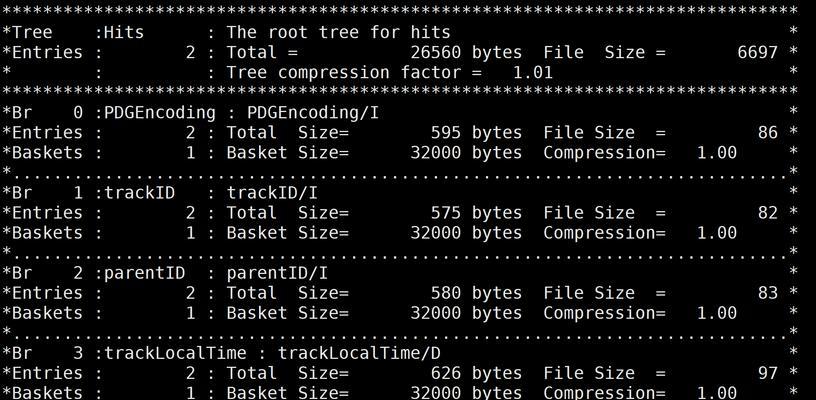Click the trackLocalTime/D type descriptor
The height and width of the screenshot is (400, 816).
click(359, 353)
